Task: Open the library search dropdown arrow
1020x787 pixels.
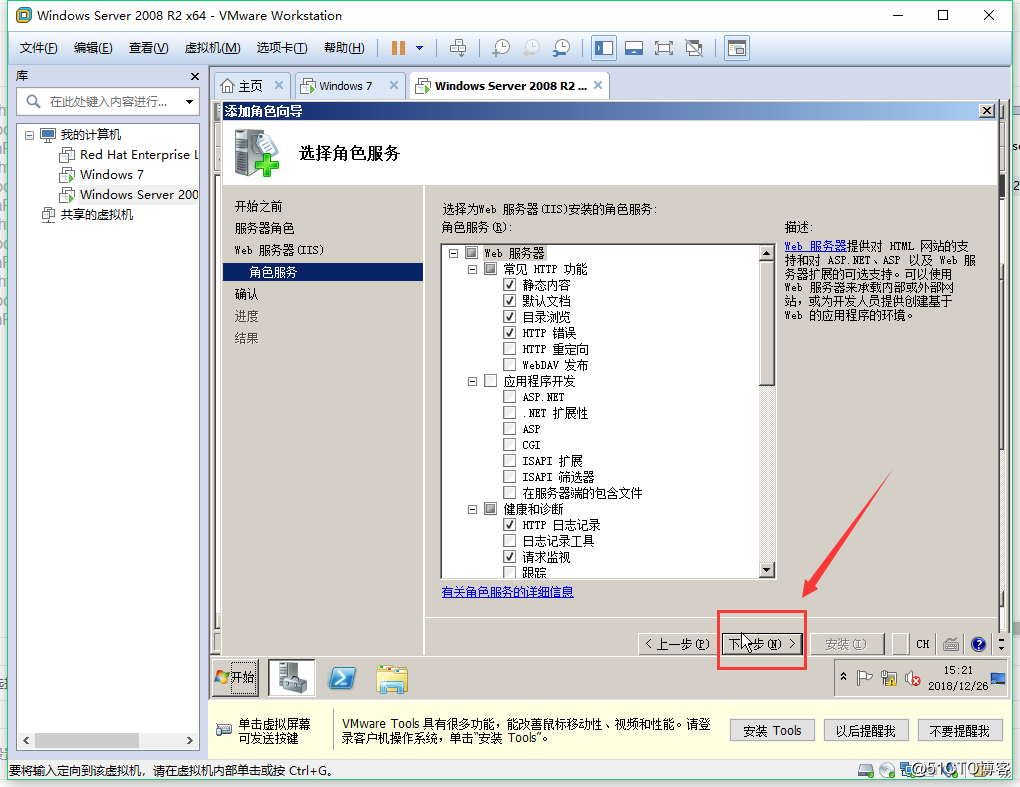Action: (x=189, y=101)
